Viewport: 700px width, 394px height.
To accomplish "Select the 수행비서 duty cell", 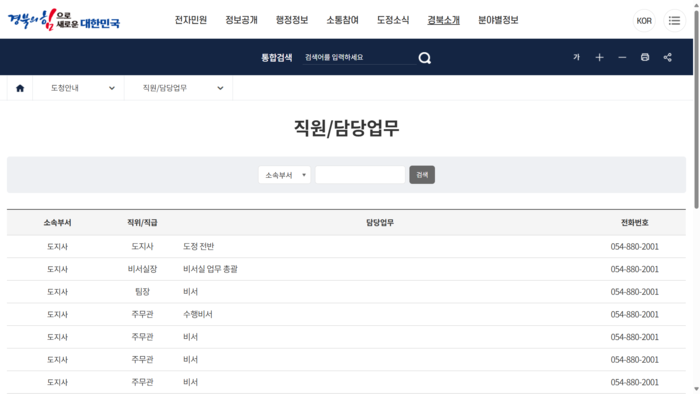I will 198,315.
